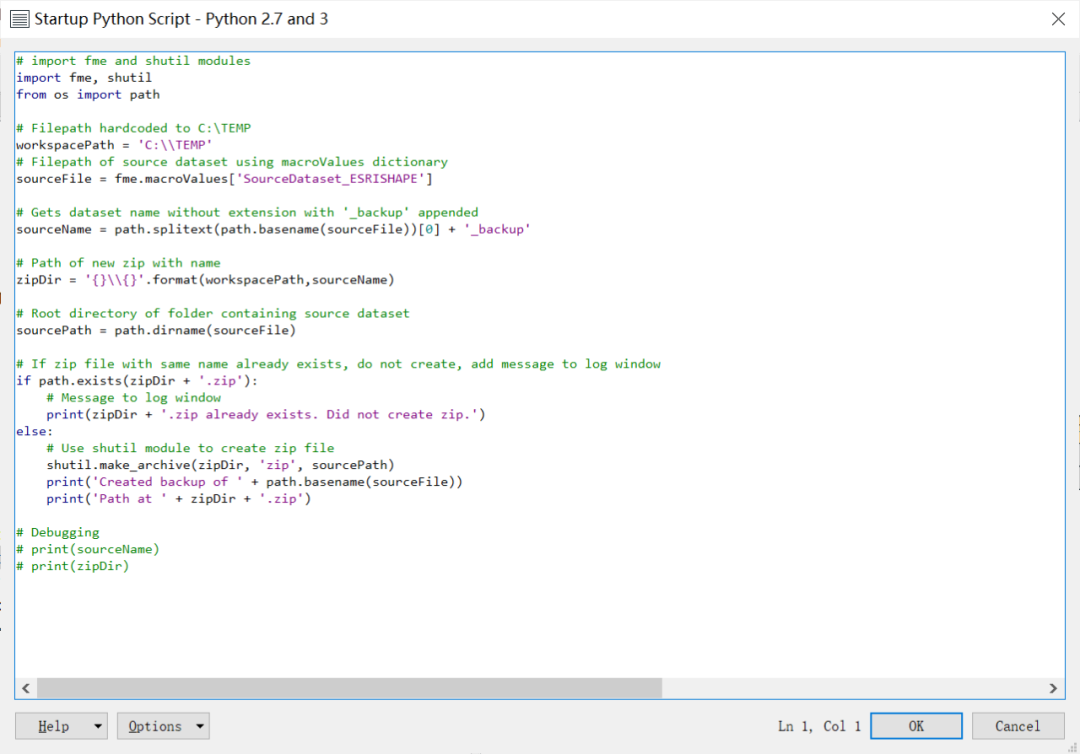1080x754 pixels.
Task: Click the 'SourceDataset_ESRISHAPE' string
Action: pyautogui.click(x=331, y=178)
